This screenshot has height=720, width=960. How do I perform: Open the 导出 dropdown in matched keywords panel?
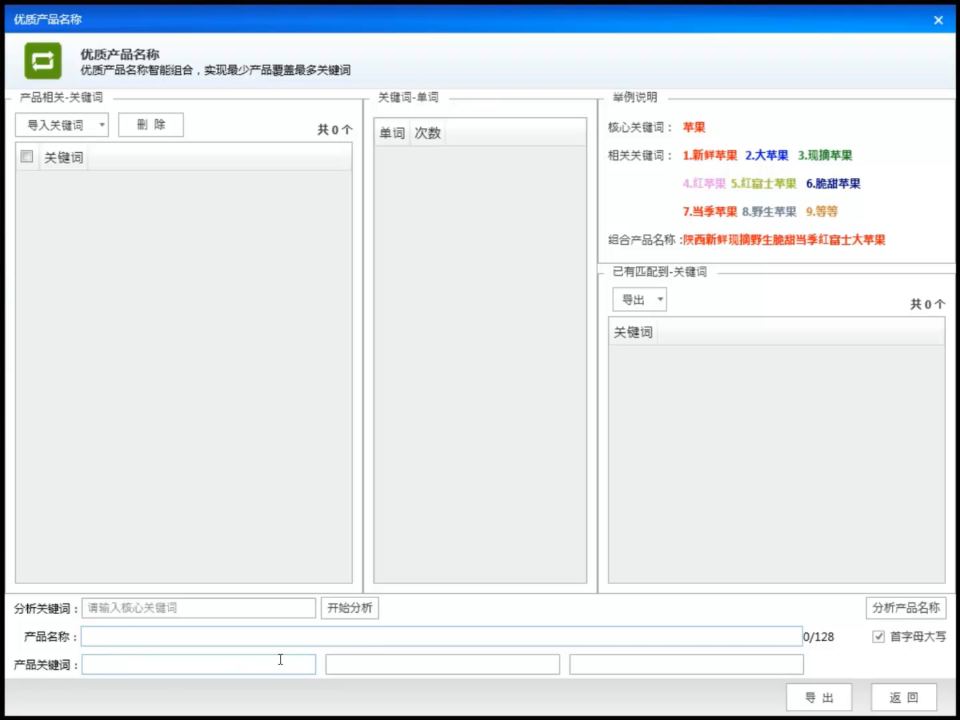point(639,300)
